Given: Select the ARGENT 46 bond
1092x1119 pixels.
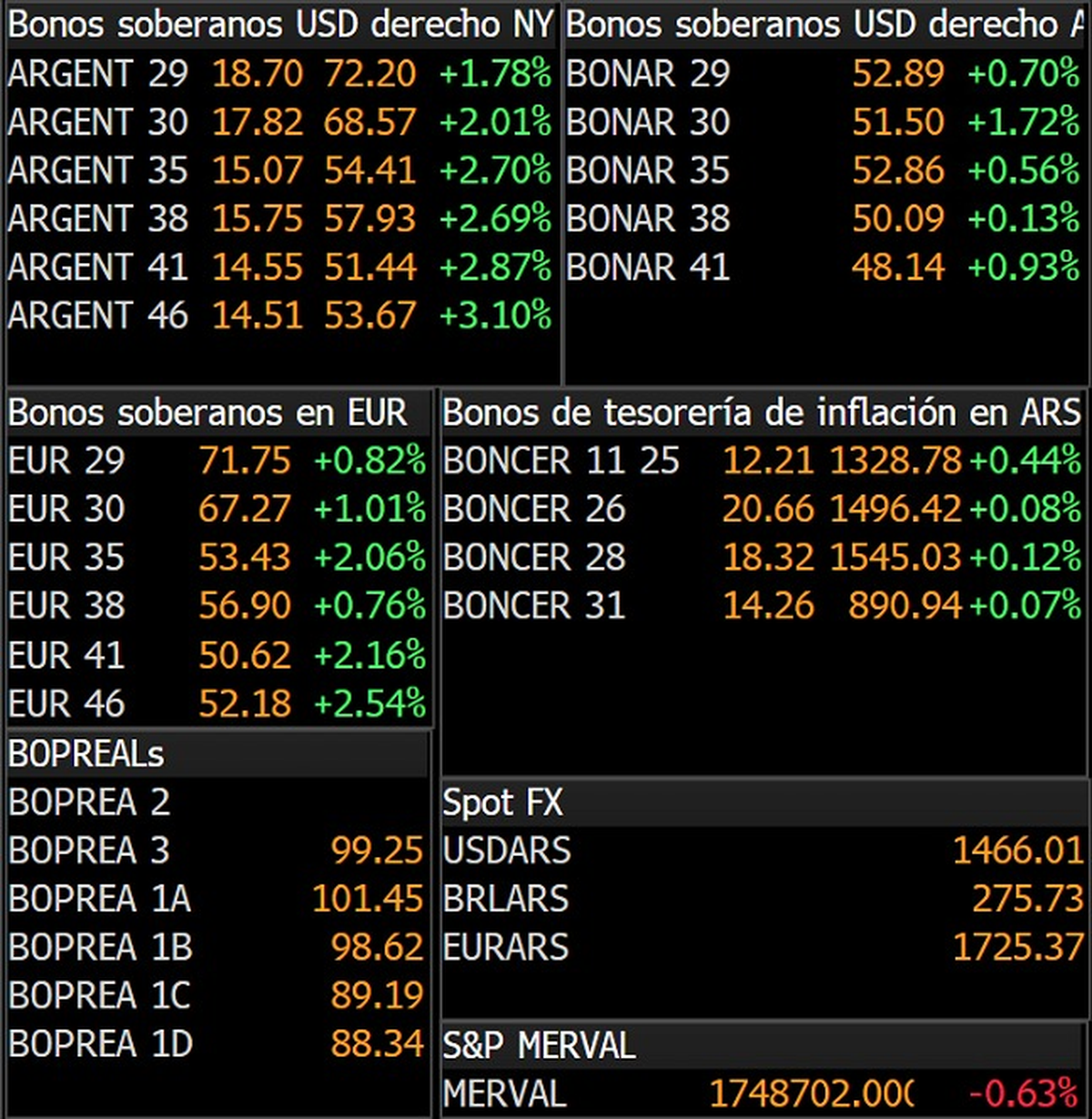Looking at the screenshot, I should 98,315.
